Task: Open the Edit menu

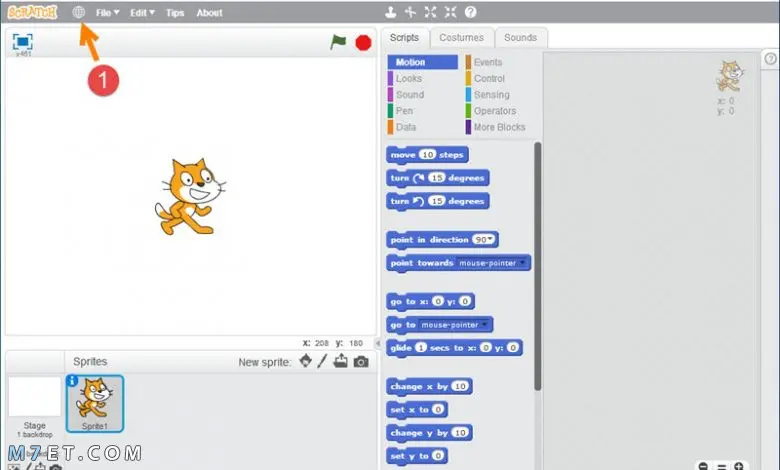Action: (142, 13)
